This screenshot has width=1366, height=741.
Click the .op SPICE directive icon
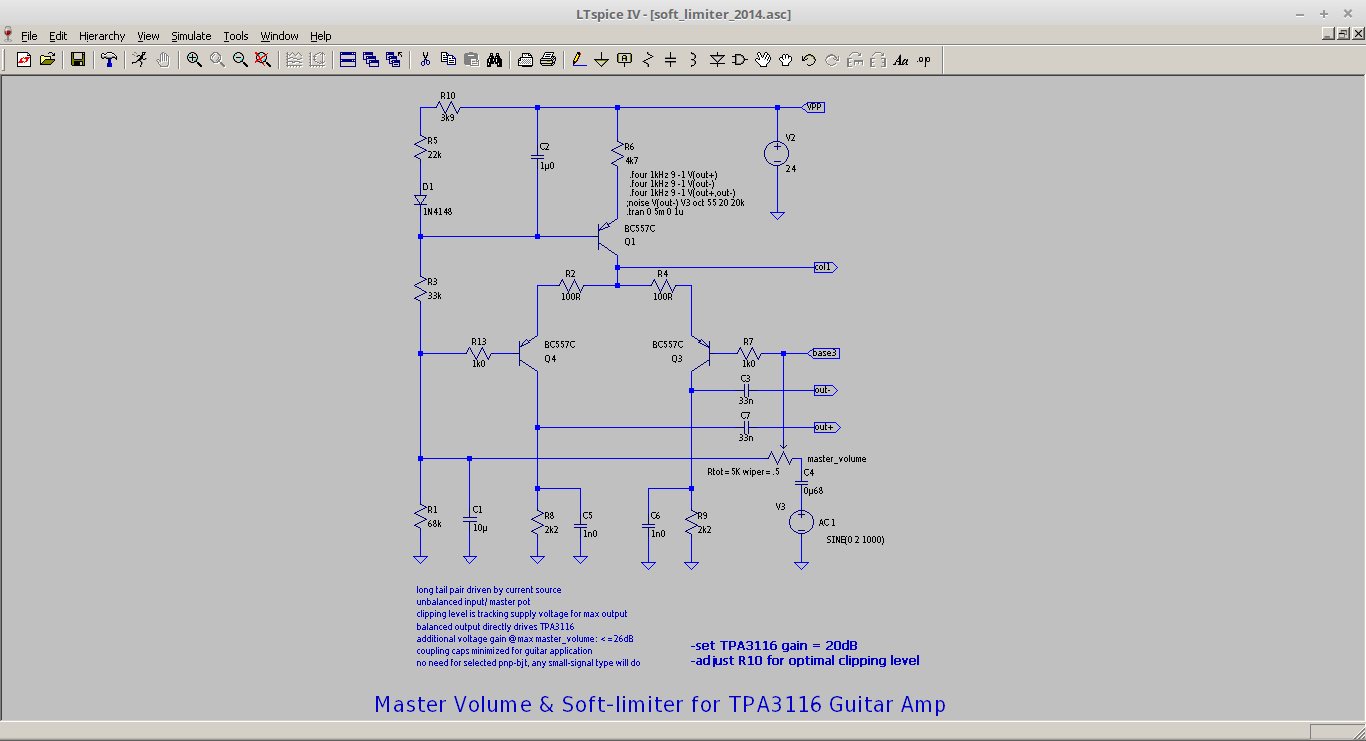pyautogui.click(x=924, y=60)
